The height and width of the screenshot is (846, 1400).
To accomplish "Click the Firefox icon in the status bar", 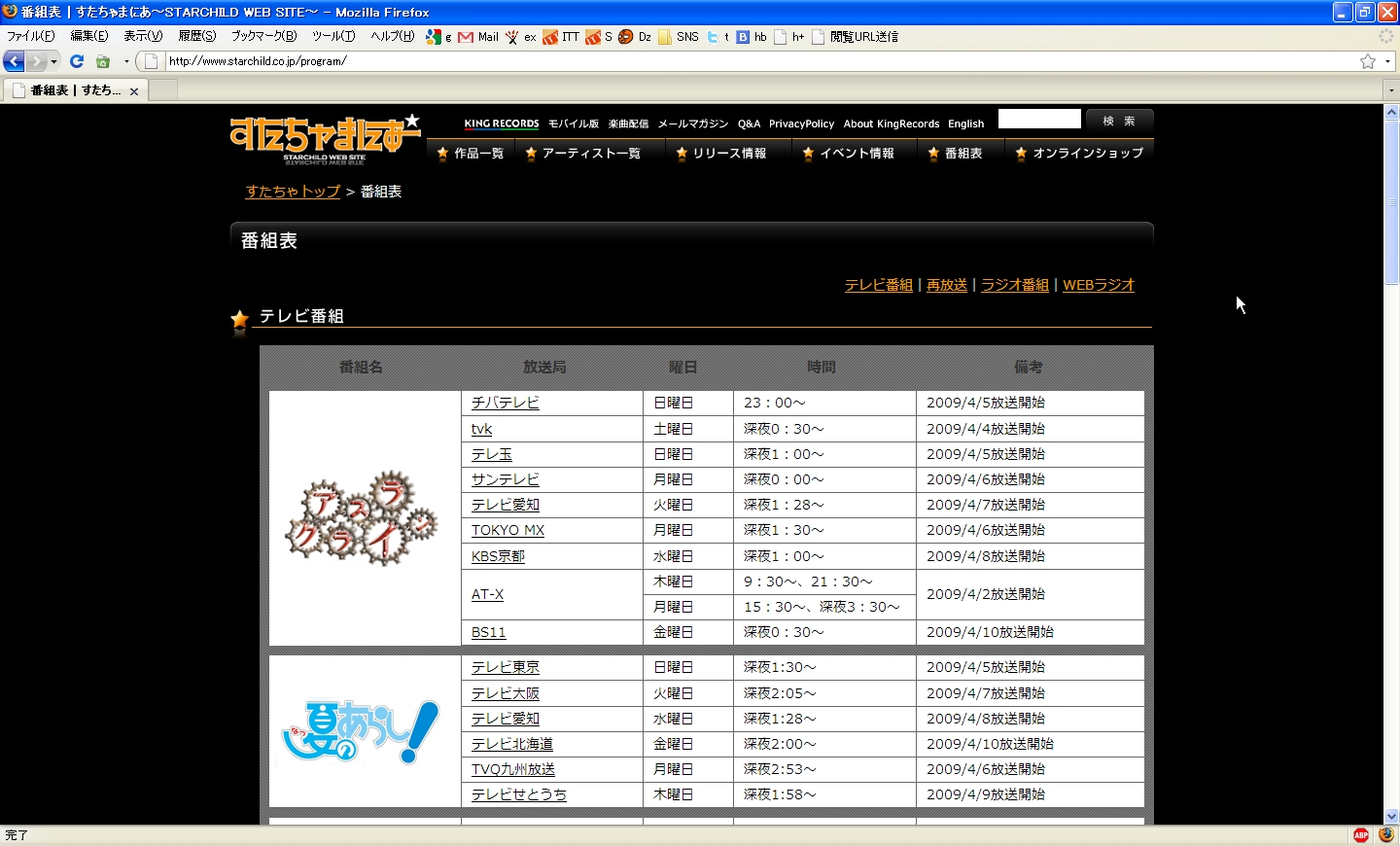I will 1386,835.
